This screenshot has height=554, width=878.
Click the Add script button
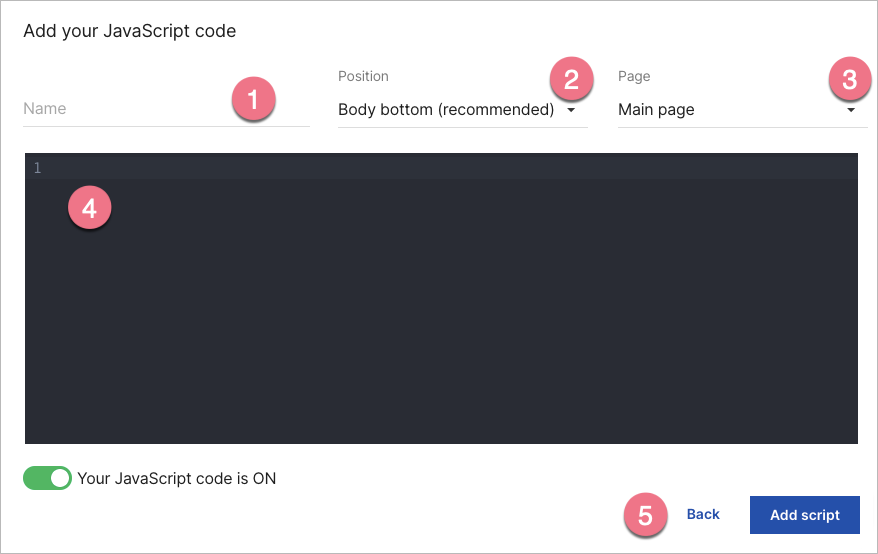pos(804,515)
